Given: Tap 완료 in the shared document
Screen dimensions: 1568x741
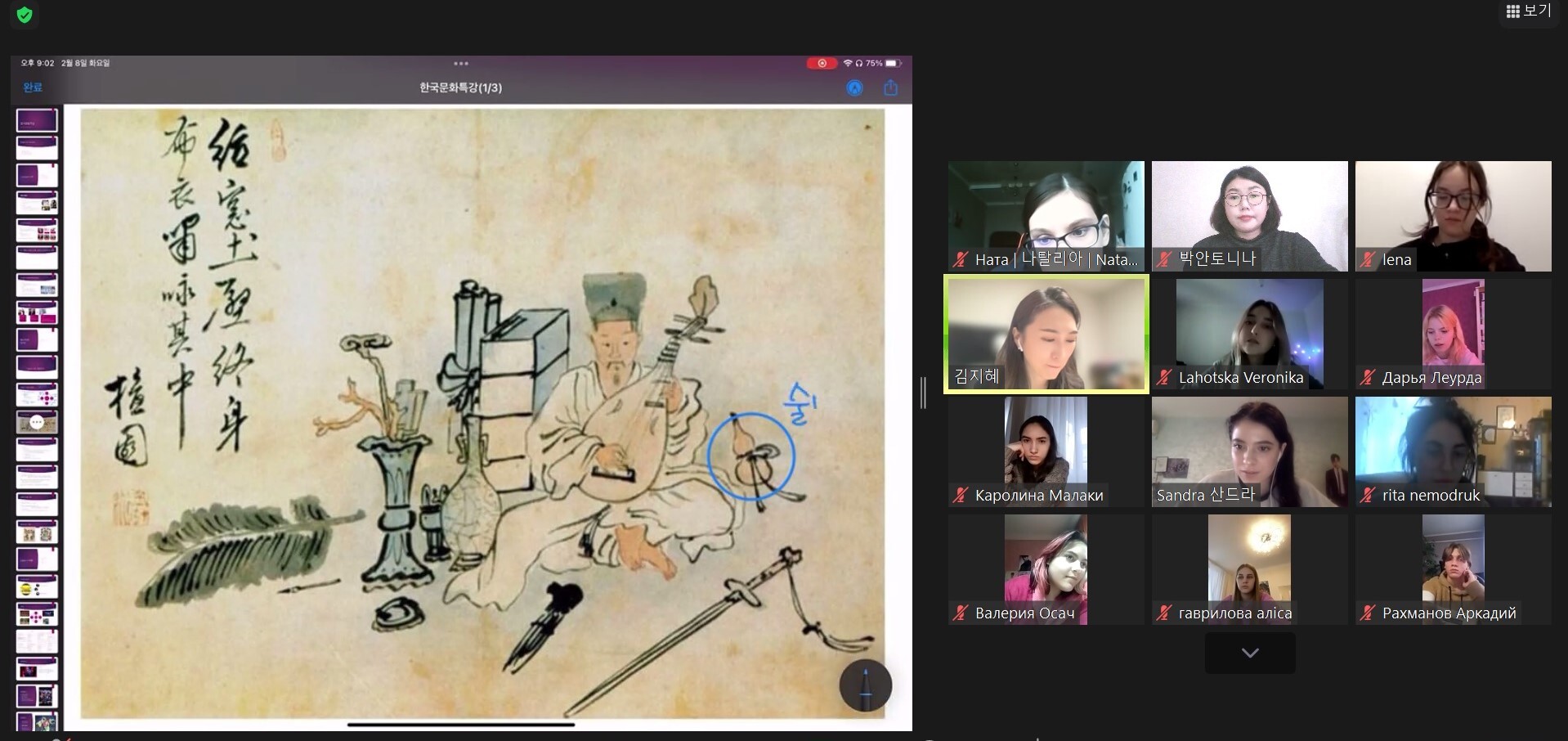Looking at the screenshot, I should point(33,88).
